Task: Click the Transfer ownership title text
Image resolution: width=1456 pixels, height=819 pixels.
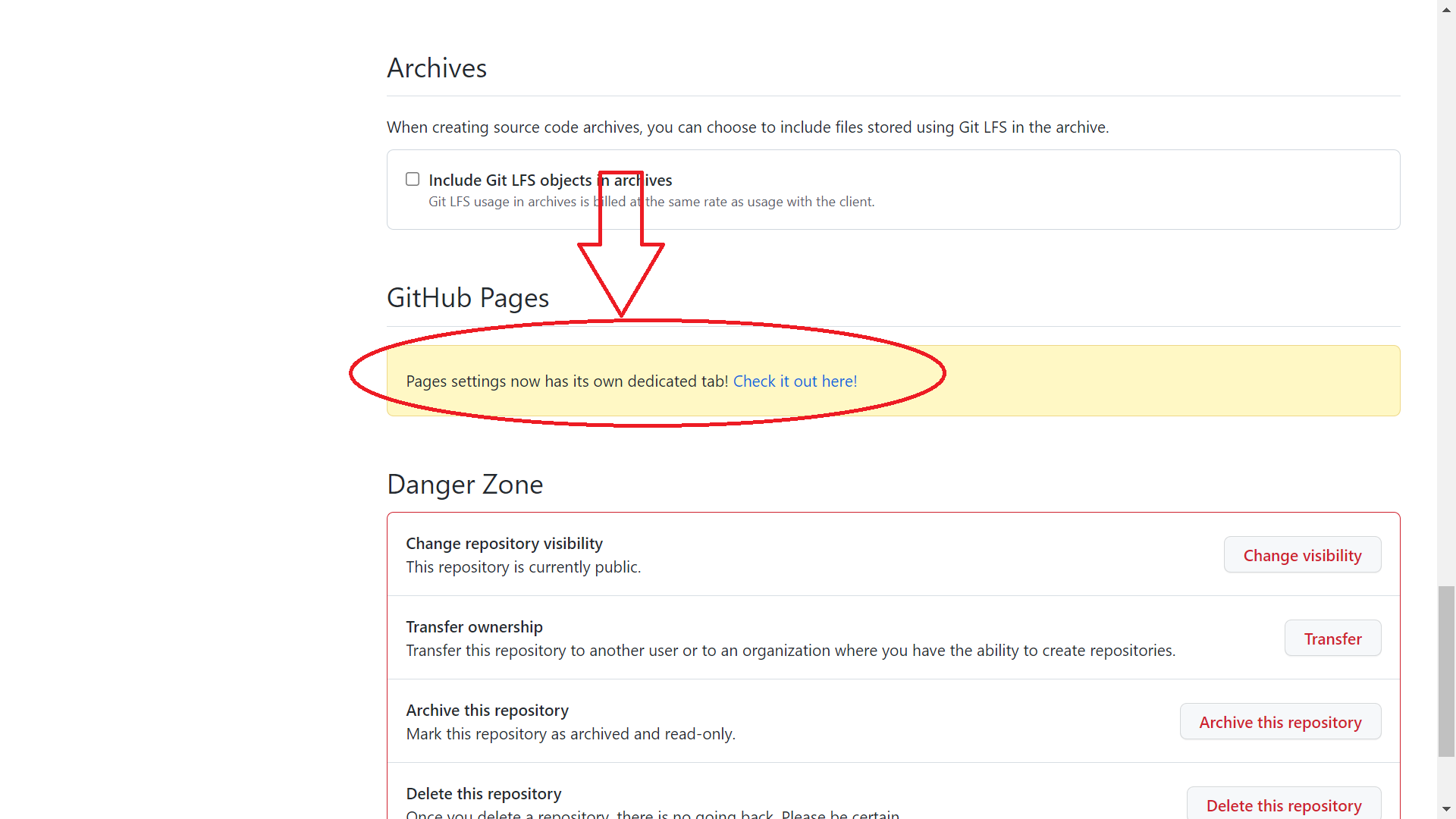Action: coord(474,627)
